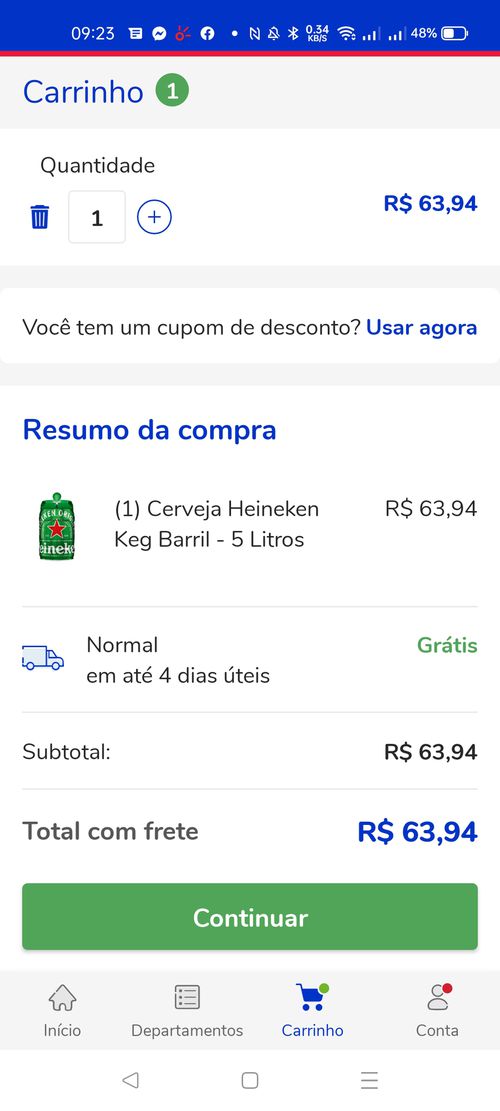
Task: Tap the Total com frete amount
Action: tap(417, 832)
